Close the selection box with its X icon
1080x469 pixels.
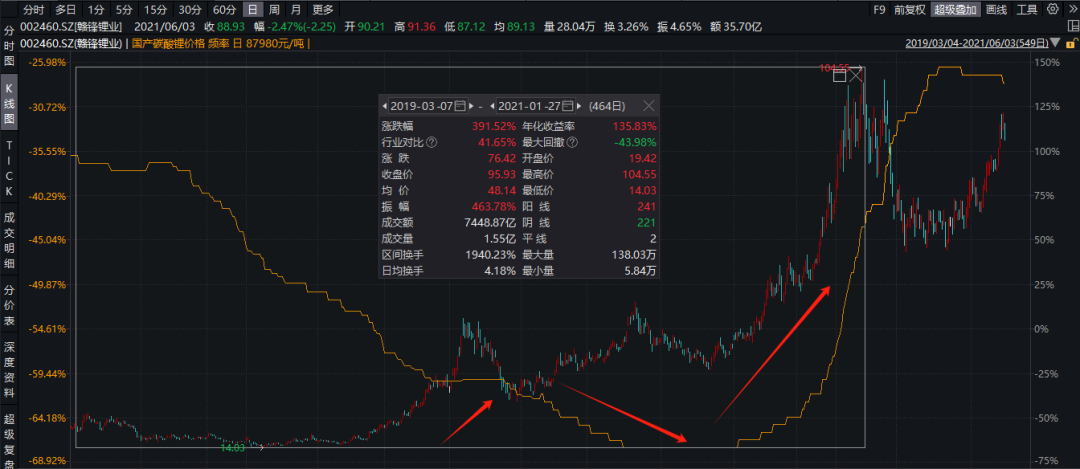pyautogui.click(x=855, y=75)
